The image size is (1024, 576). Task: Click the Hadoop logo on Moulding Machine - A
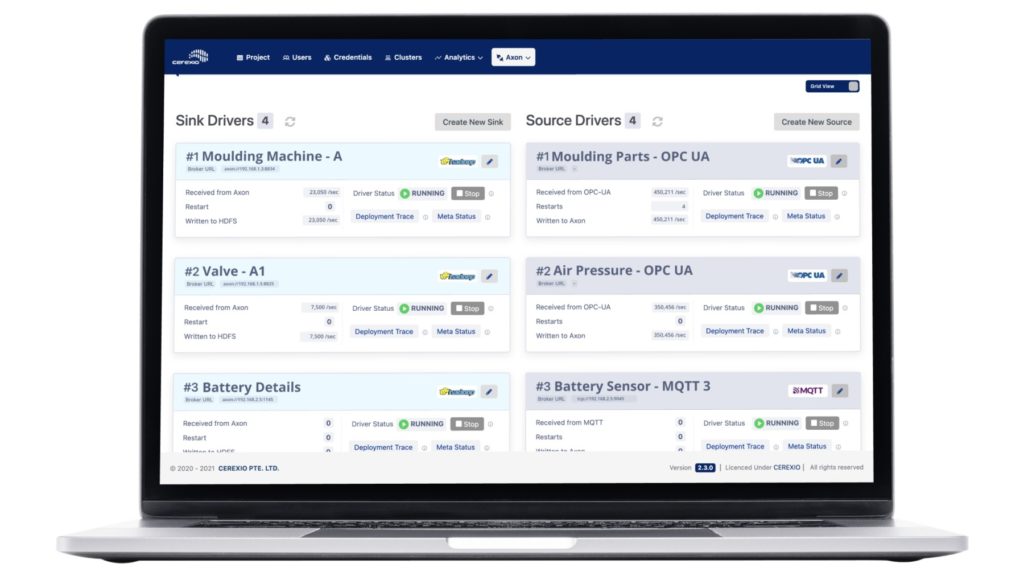coord(458,161)
